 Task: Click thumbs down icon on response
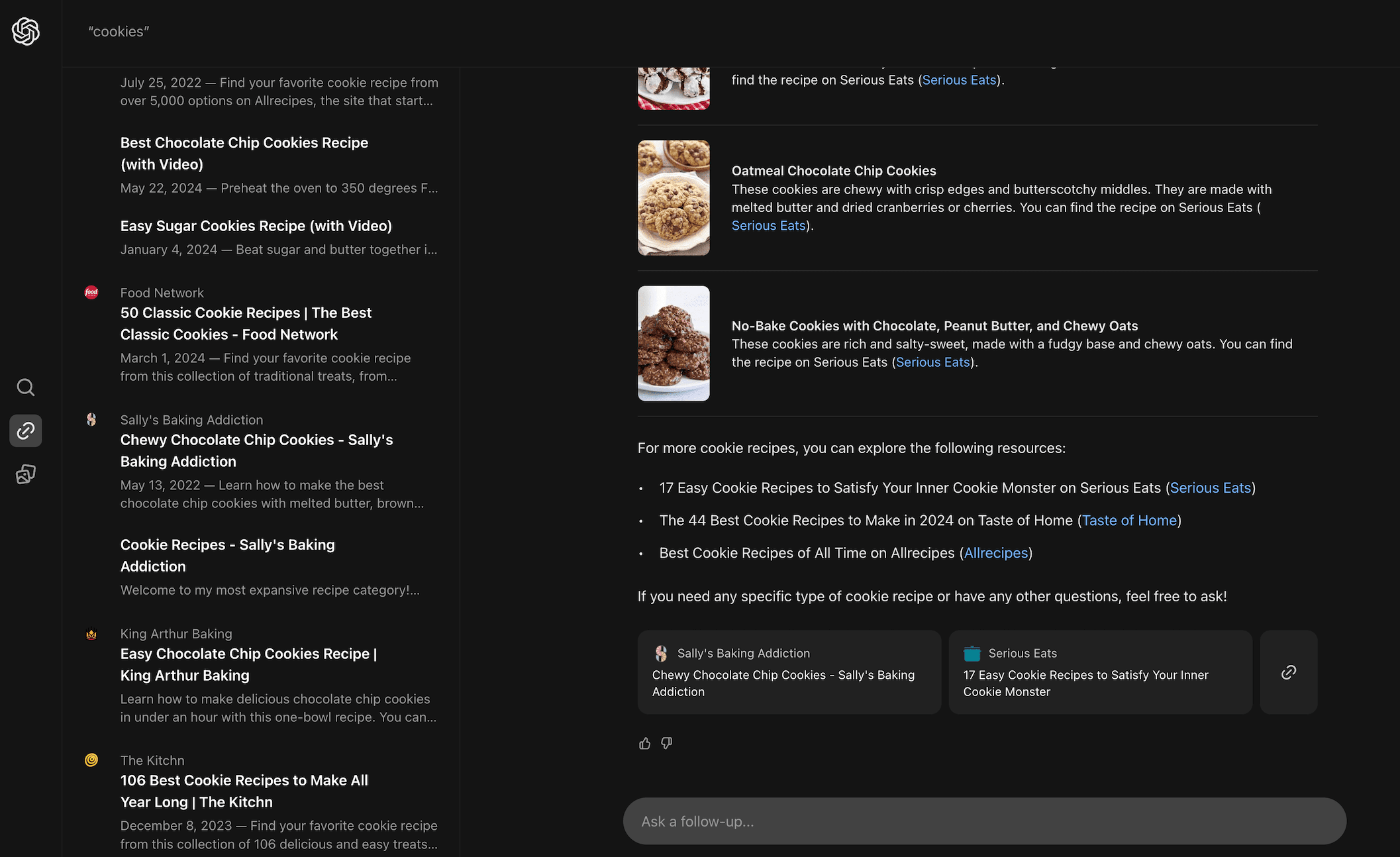click(666, 743)
